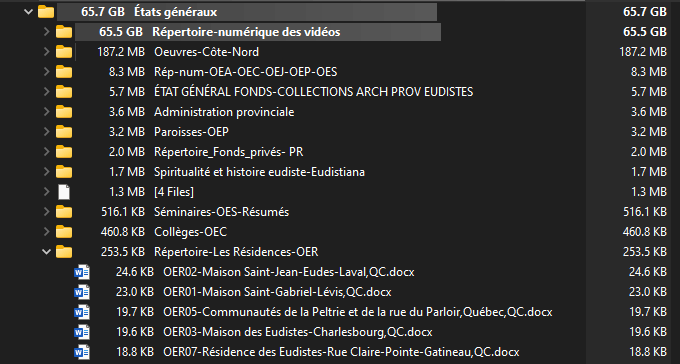The width and height of the screenshot is (680, 364).
Task: Click 65.5 GB size value in right column
Action: 645,32
